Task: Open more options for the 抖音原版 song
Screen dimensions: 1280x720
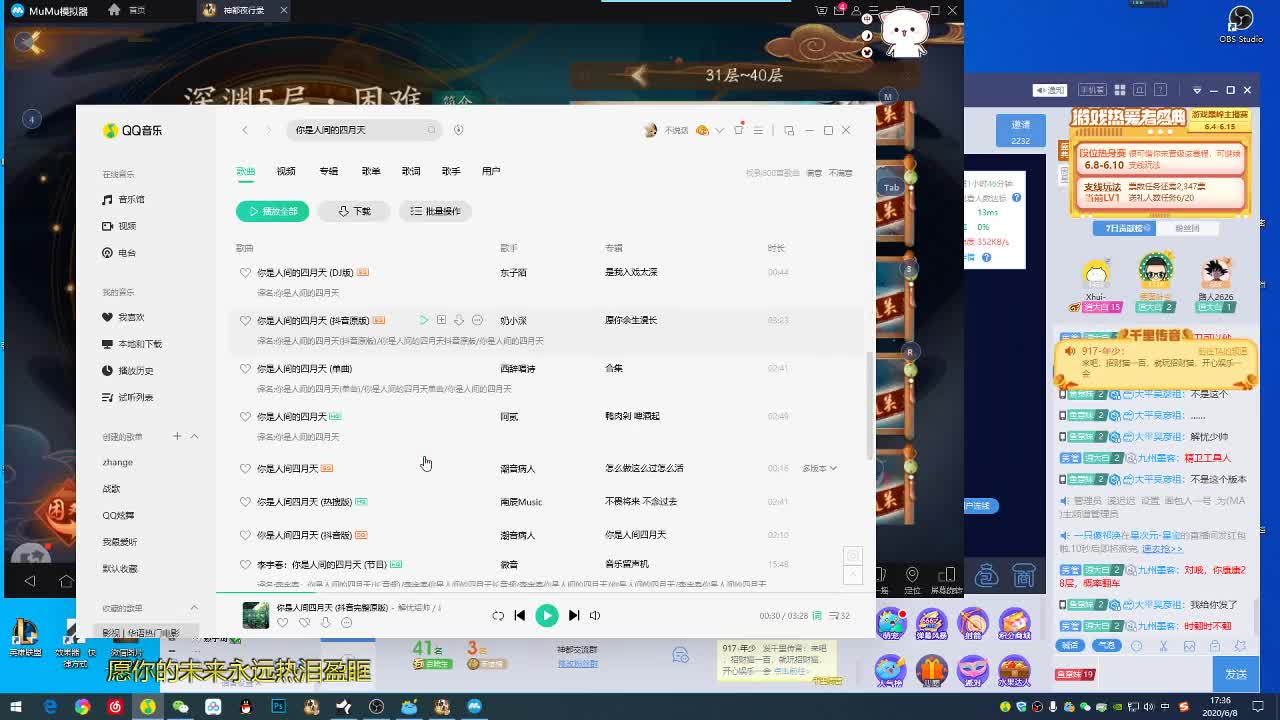Action: pos(477,320)
